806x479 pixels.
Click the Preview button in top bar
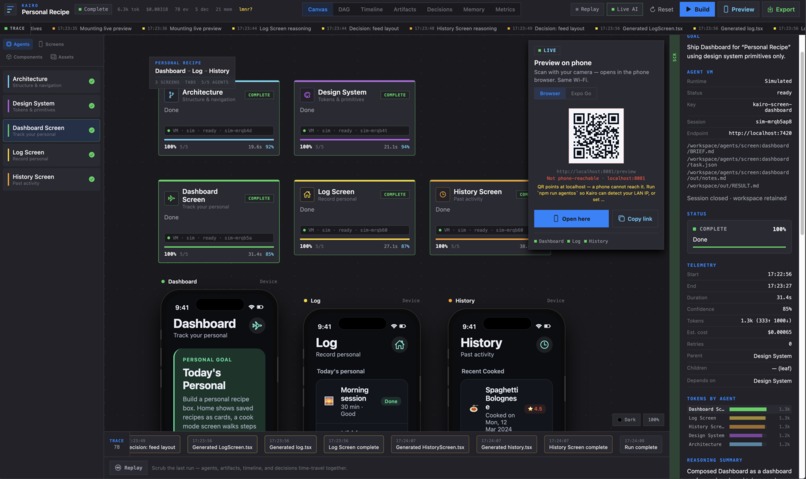(739, 9)
